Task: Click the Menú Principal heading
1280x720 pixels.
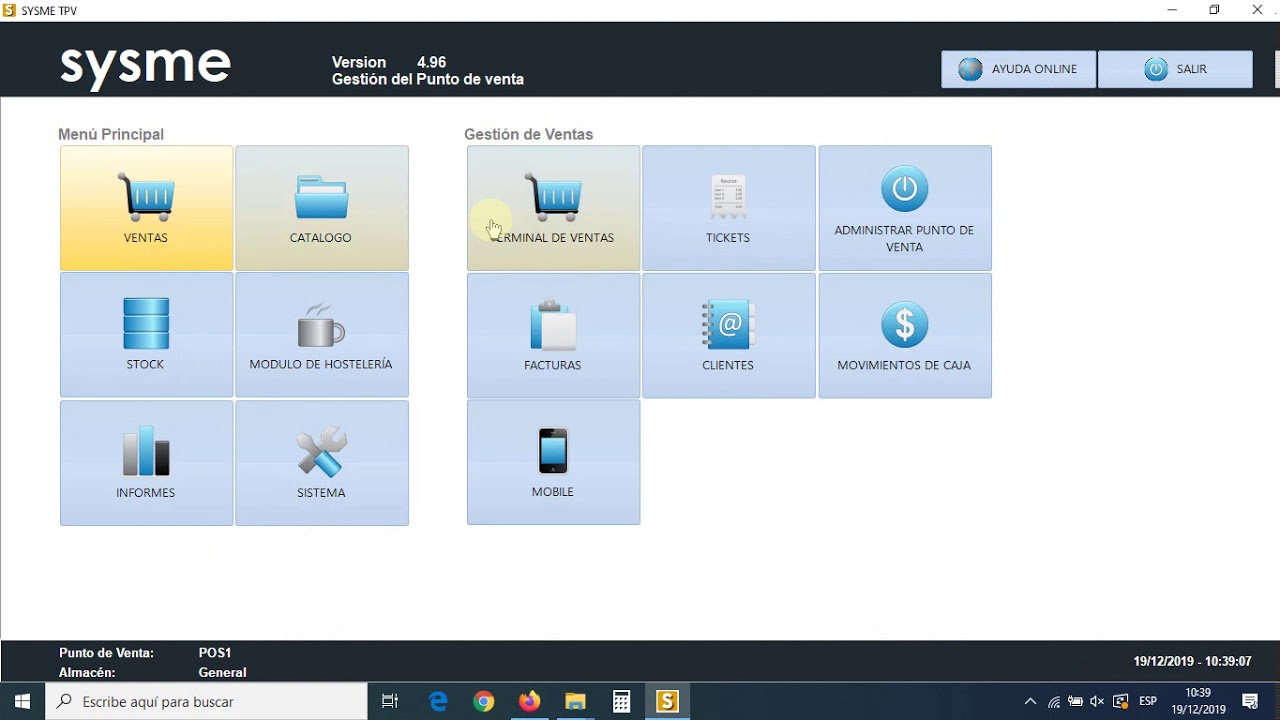Action: (x=111, y=134)
